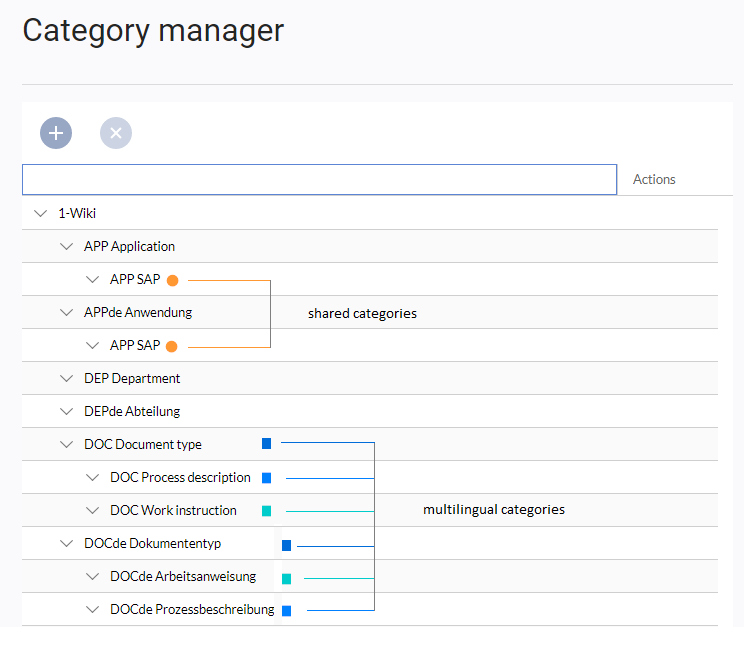This screenshot has width=744, height=648.
Task: Select the DOCde Prozessbeschreibung category
Action: [x=192, y=609]
